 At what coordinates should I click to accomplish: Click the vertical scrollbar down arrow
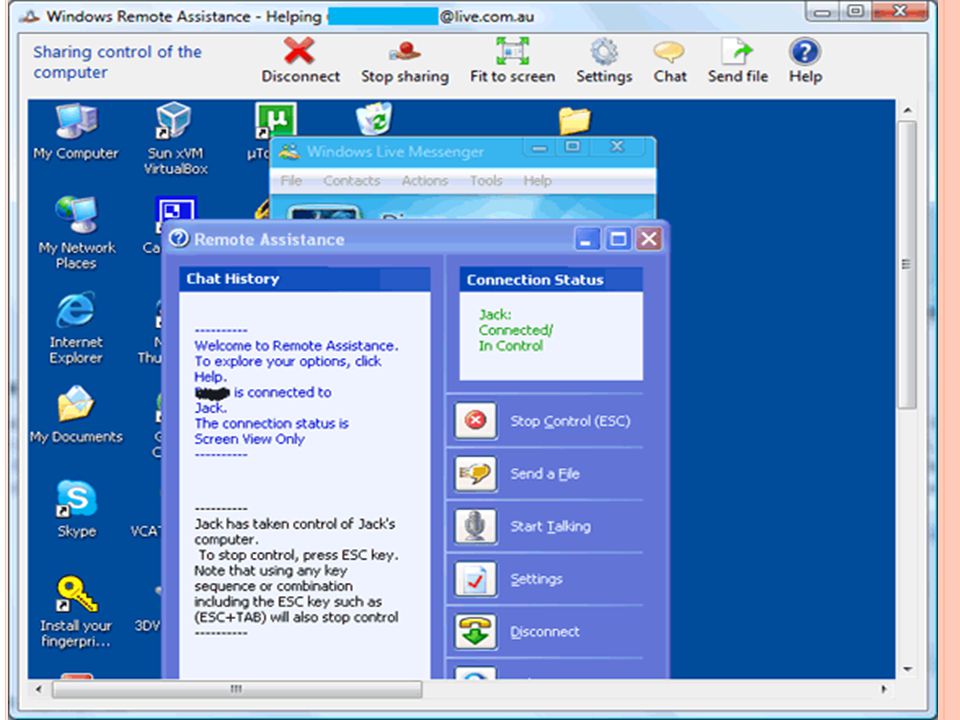[907, 669]
